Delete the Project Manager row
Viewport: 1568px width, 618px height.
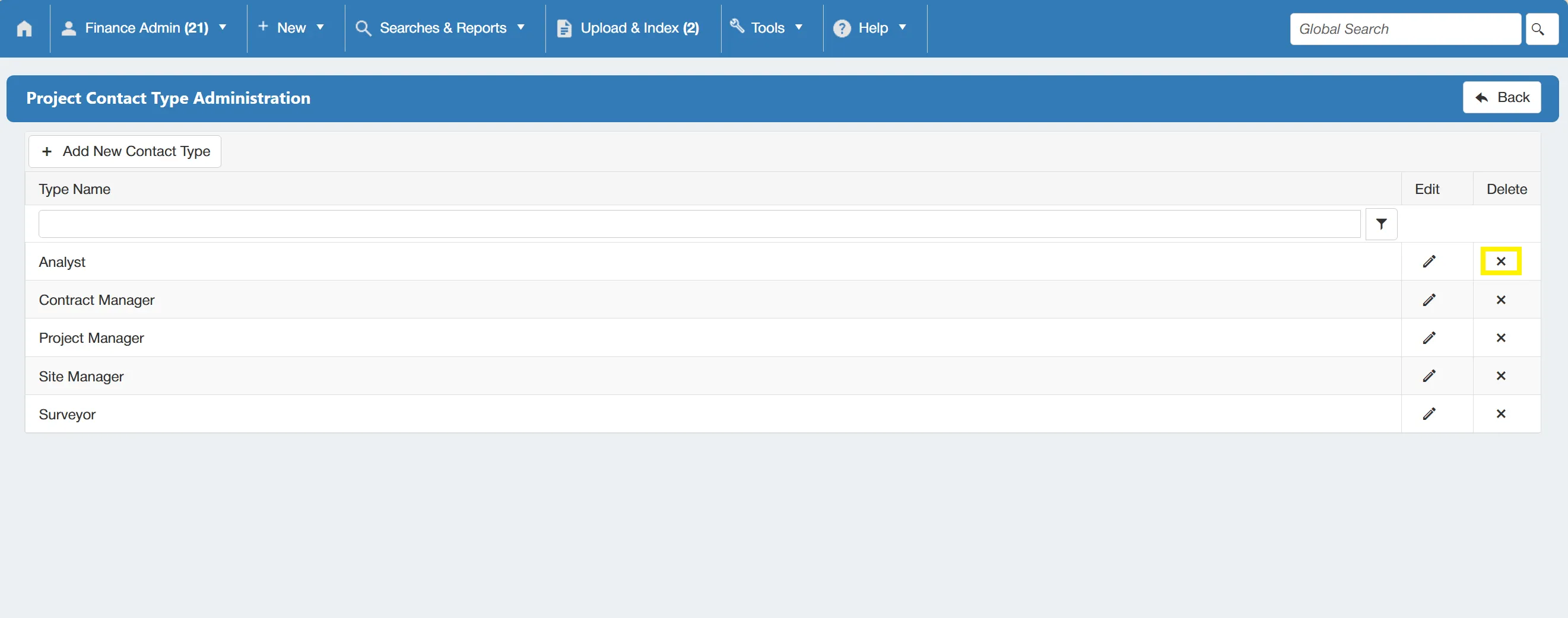point(1500,337)
